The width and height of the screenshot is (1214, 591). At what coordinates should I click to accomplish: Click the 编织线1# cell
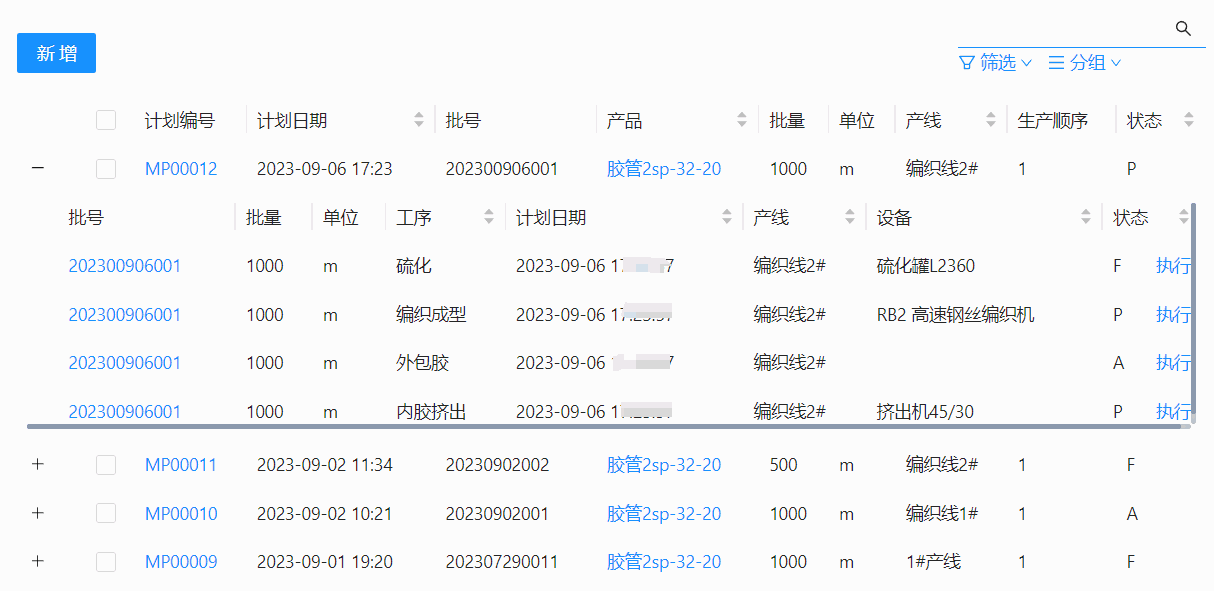point(942,514)
